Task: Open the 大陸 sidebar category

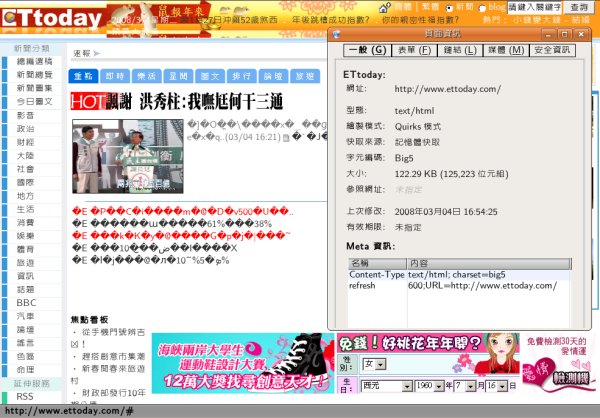Action: pos(25,155)
